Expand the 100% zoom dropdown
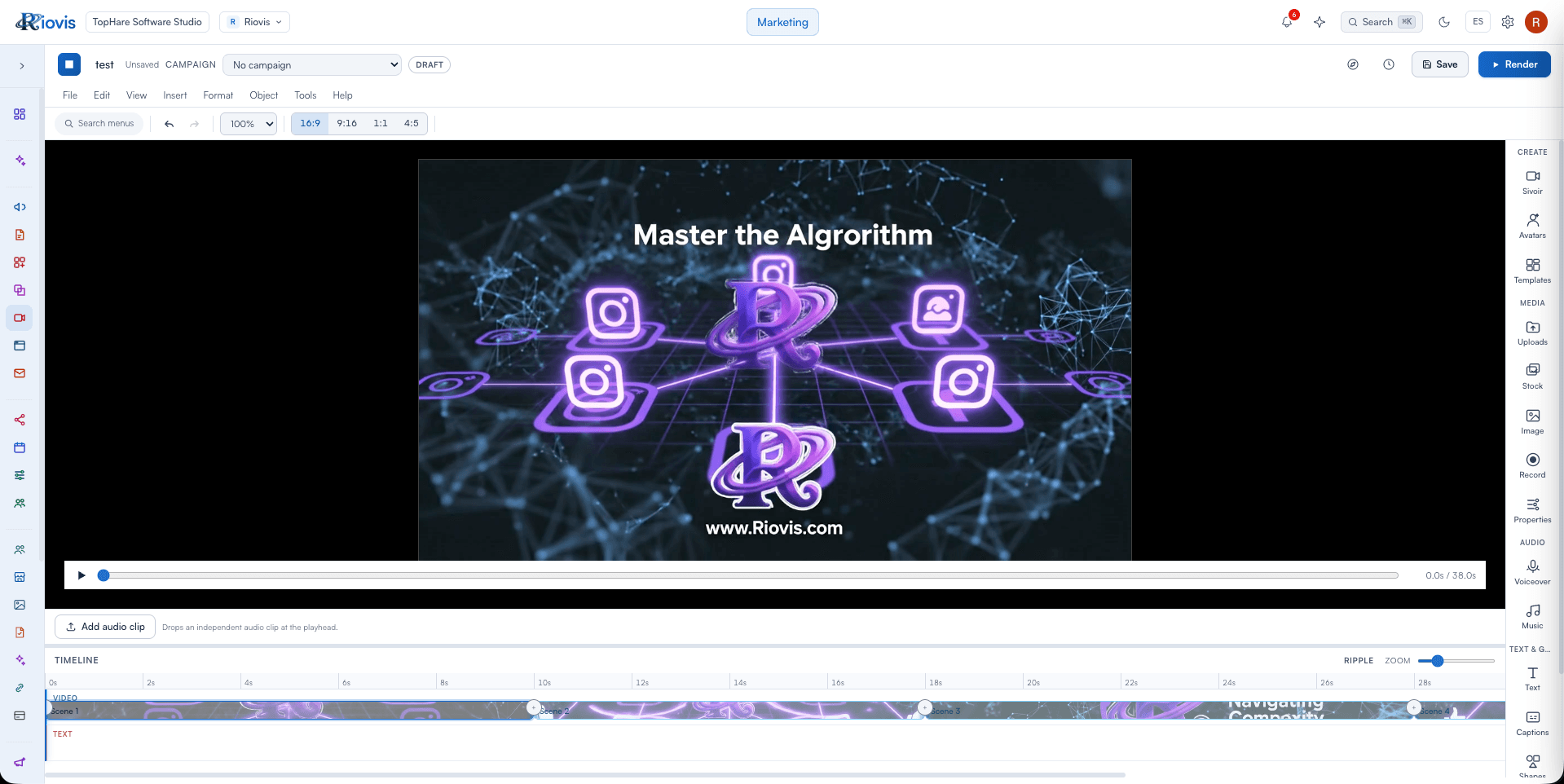The image size is (1564, 784). coord(249,124)
